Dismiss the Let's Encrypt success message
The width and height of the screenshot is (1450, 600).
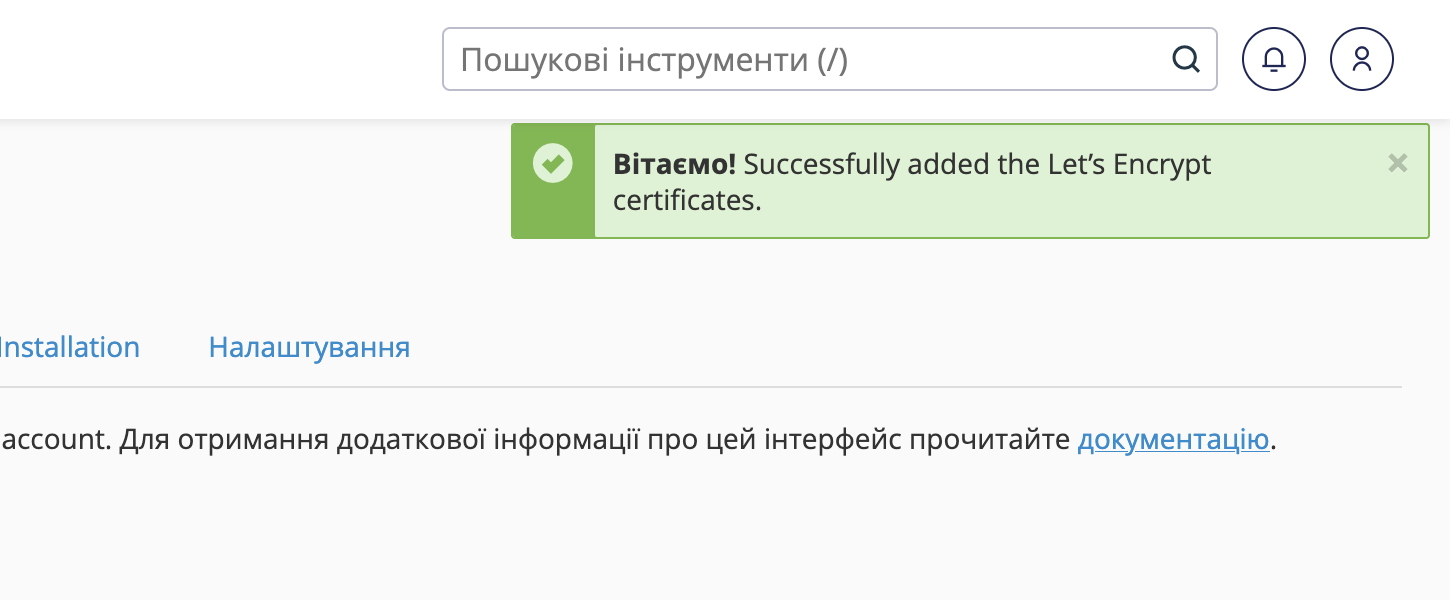click(x=1397, y=163)
